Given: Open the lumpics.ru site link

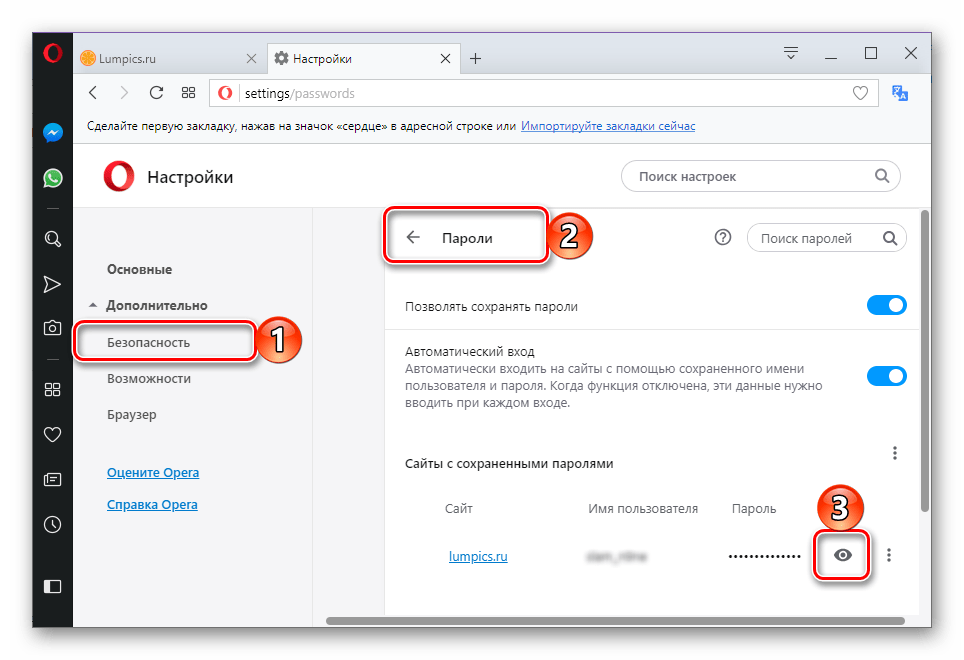Looking at the screenshot, I should coord(478,557).
